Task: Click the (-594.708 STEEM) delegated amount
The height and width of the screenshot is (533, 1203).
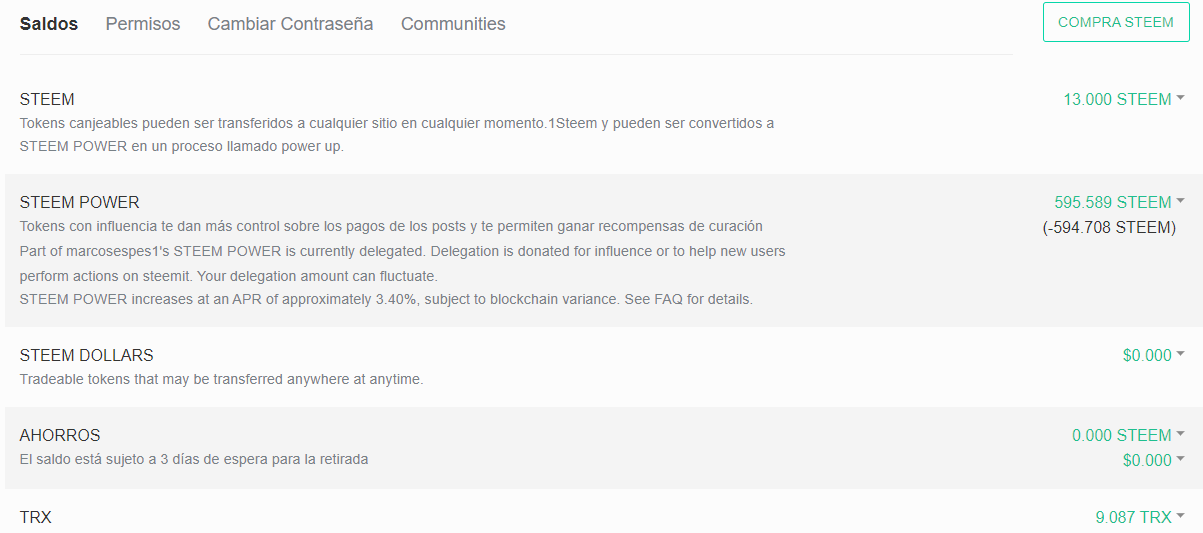Action: 1109,227
